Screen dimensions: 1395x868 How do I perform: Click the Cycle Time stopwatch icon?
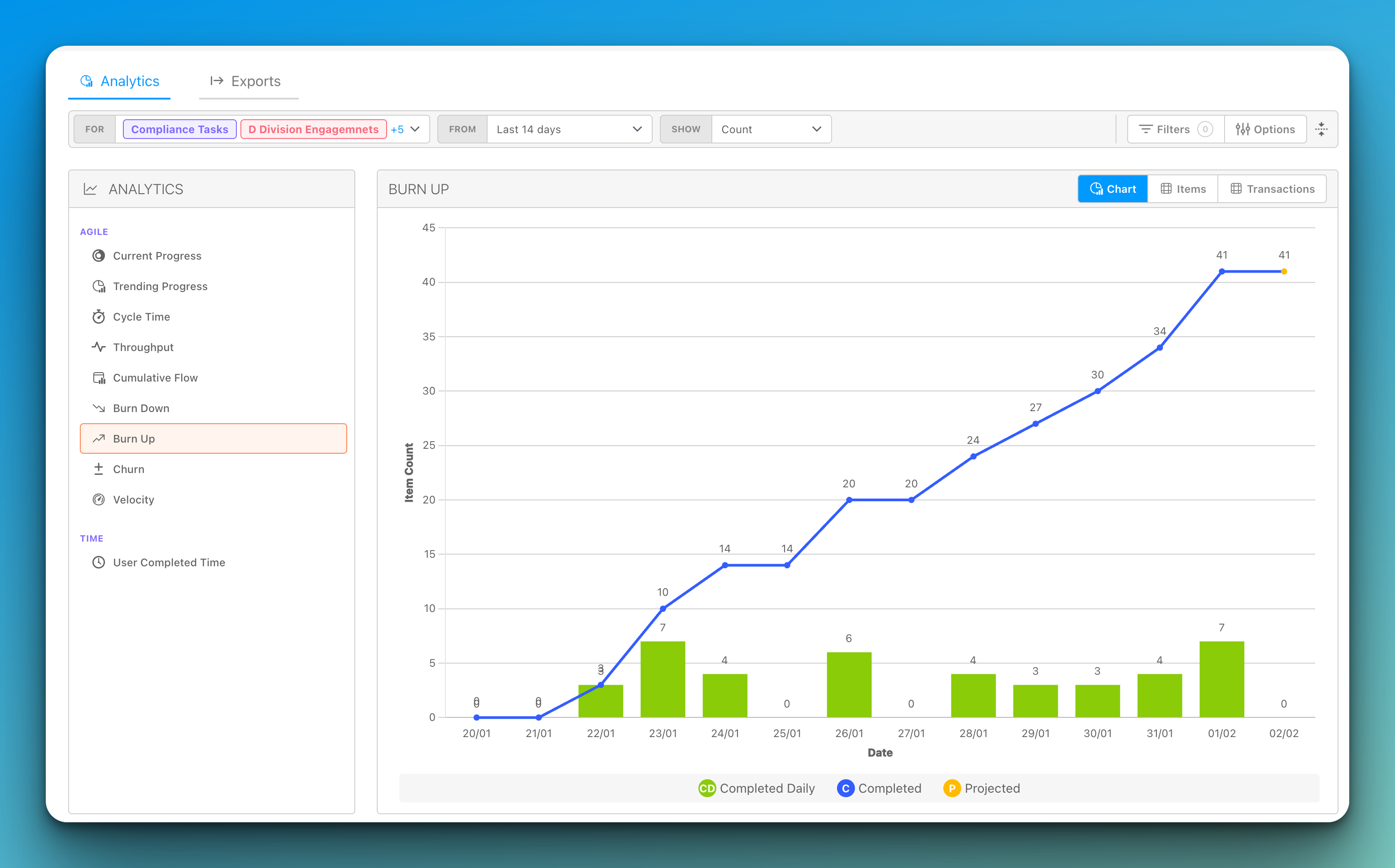[99, 317]
